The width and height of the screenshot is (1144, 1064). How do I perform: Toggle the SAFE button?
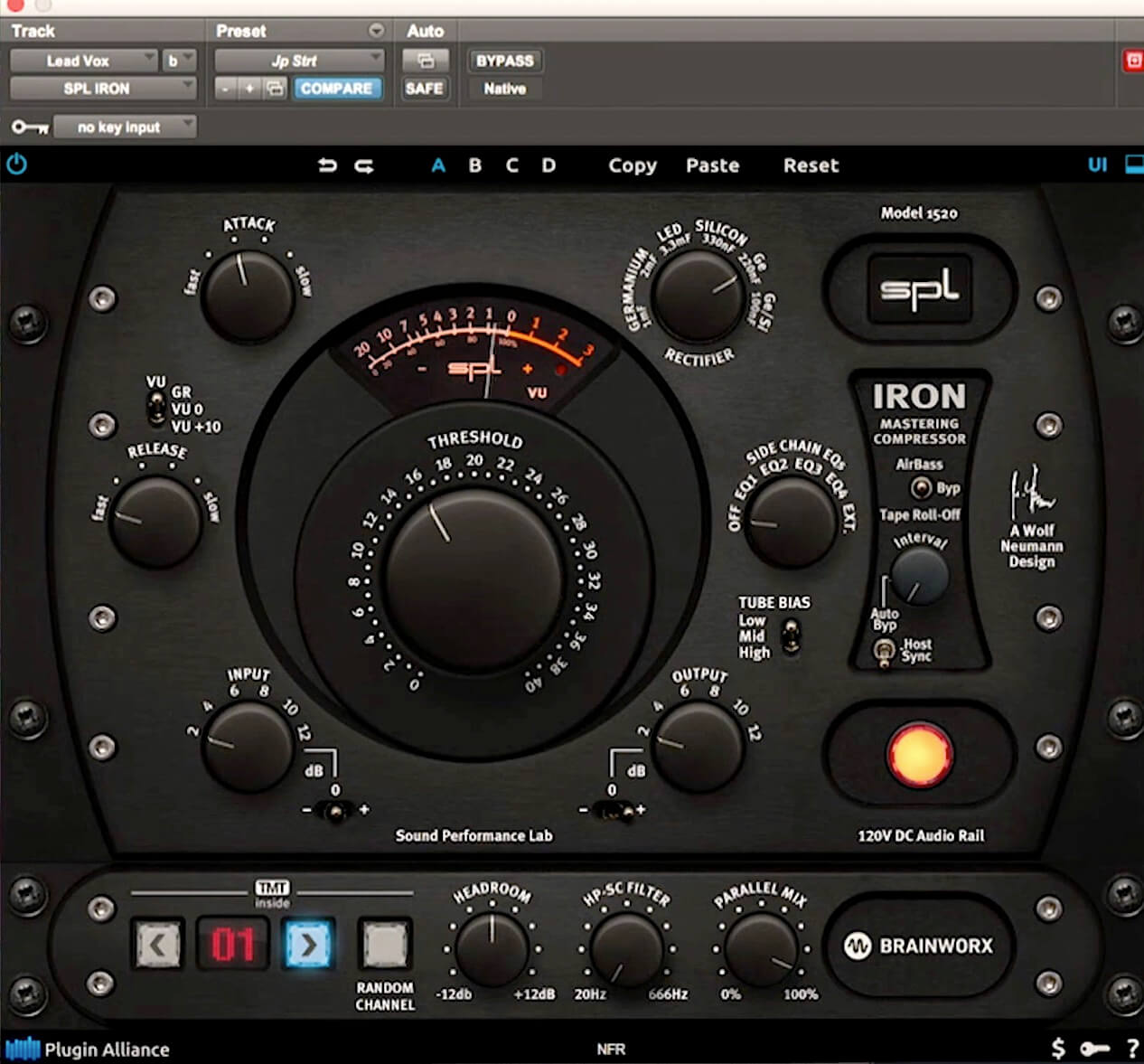(x=425, y=89)
